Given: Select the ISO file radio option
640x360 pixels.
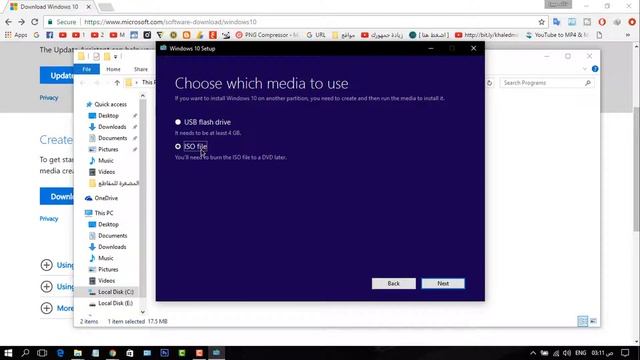Looking at the screenshot, I should (178, 146).
